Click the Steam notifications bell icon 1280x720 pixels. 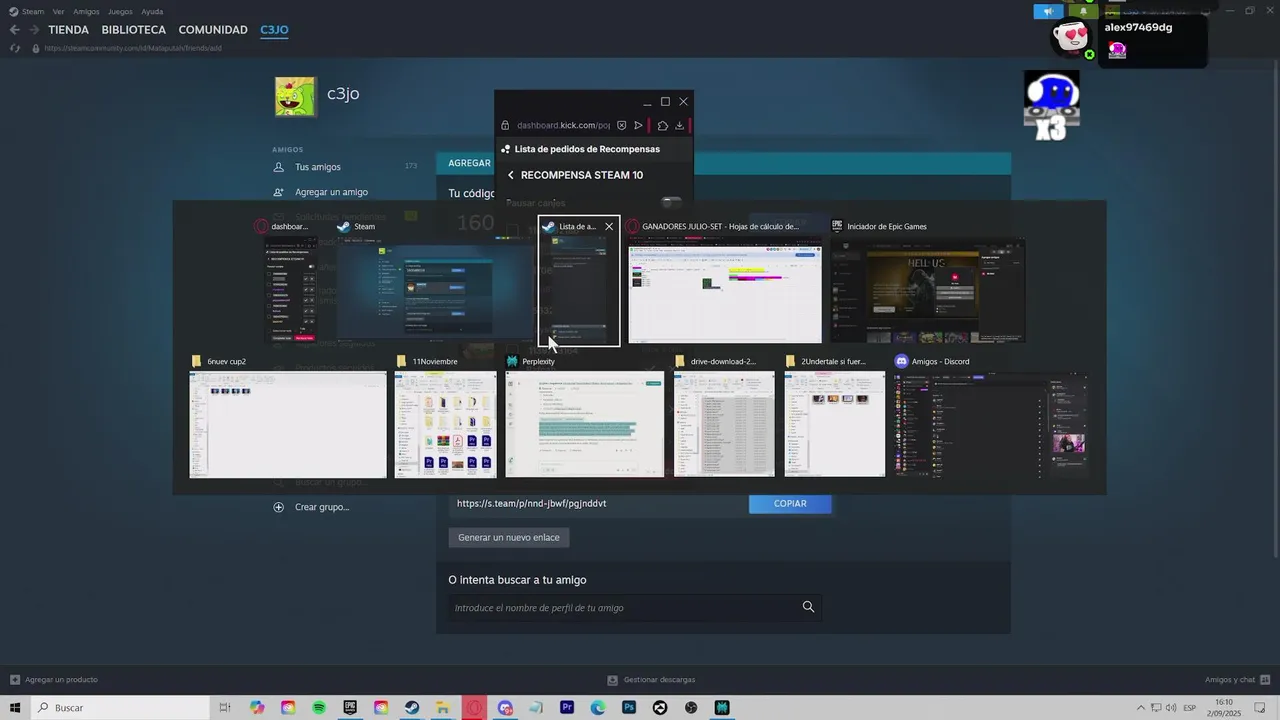[1083, 12]
